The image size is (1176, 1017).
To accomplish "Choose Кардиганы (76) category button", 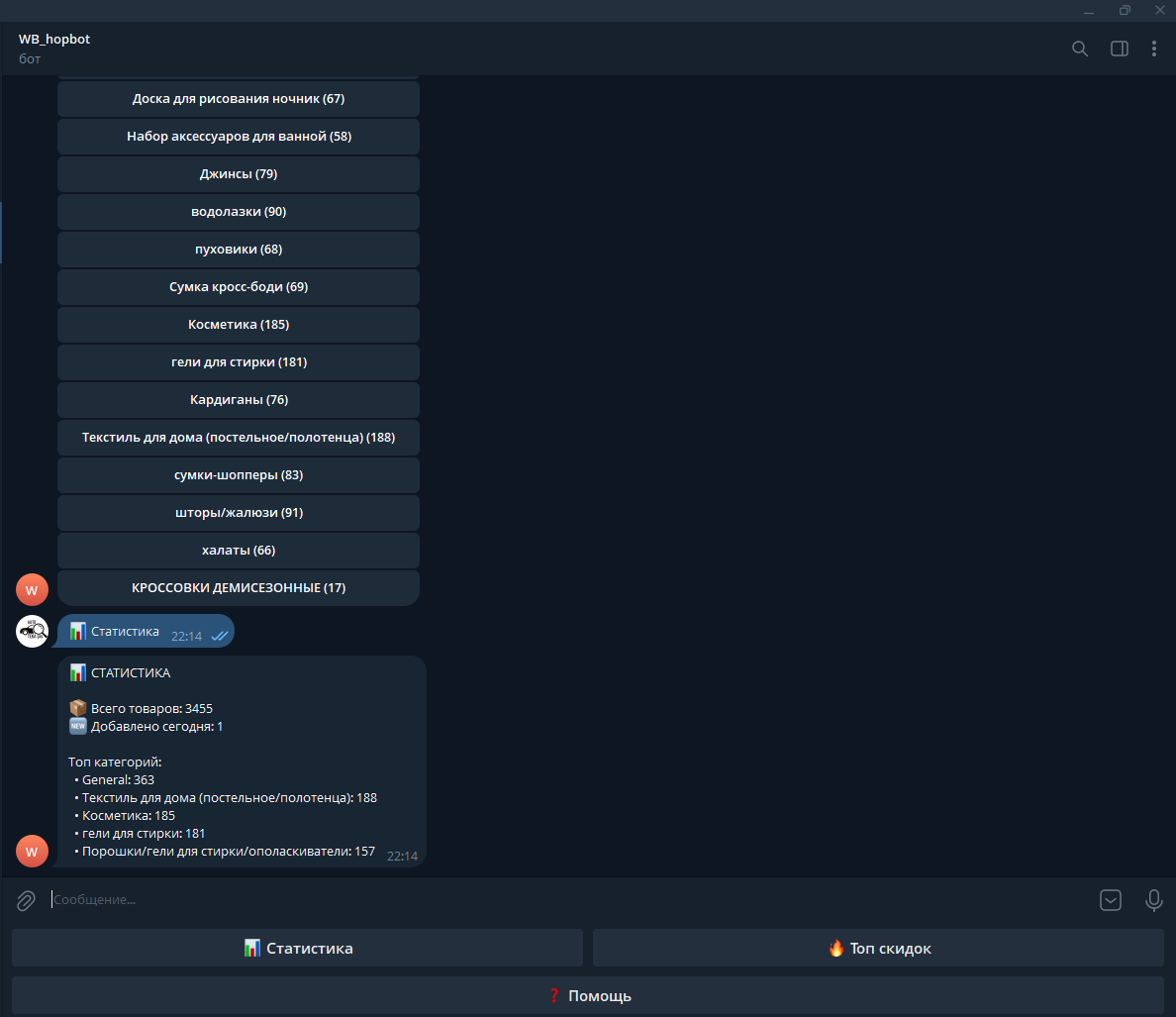I will pyautogui.click(x=239, y=400).
